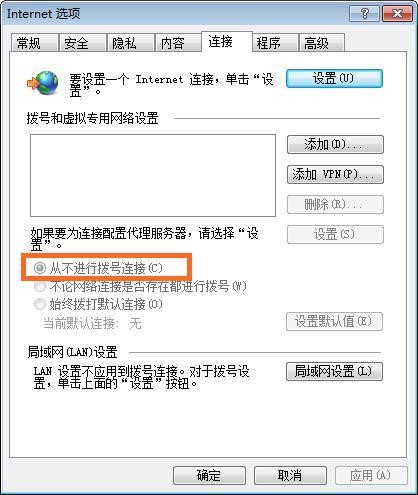
Task: Click the 应用(A) button
Action: click(371, 475)
